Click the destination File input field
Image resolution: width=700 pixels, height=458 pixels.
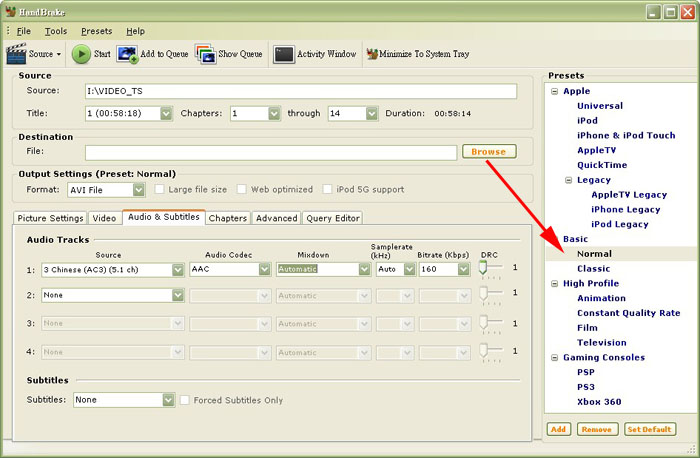[x=270, y=152]
